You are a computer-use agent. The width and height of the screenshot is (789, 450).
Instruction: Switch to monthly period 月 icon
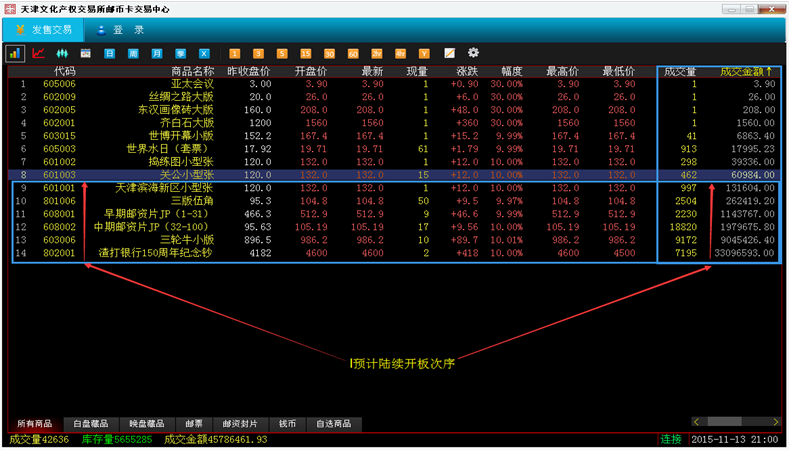pyautogui.click(x=157, y=53)
